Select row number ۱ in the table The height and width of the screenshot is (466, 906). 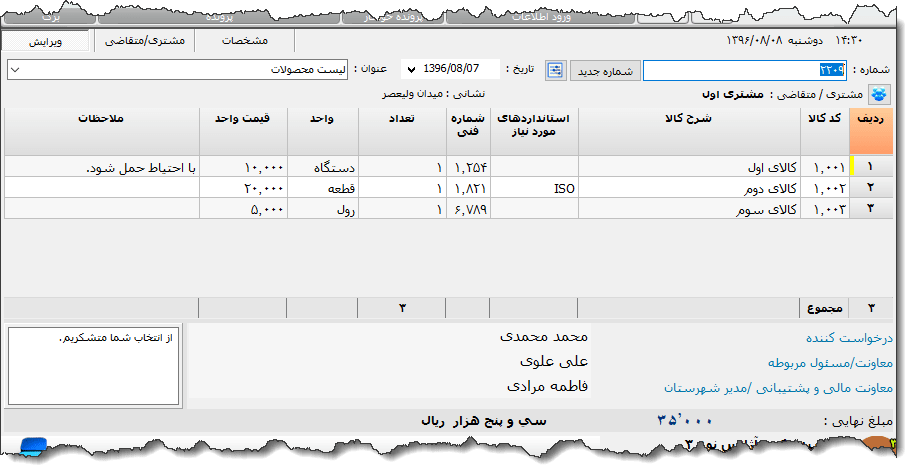871,167
